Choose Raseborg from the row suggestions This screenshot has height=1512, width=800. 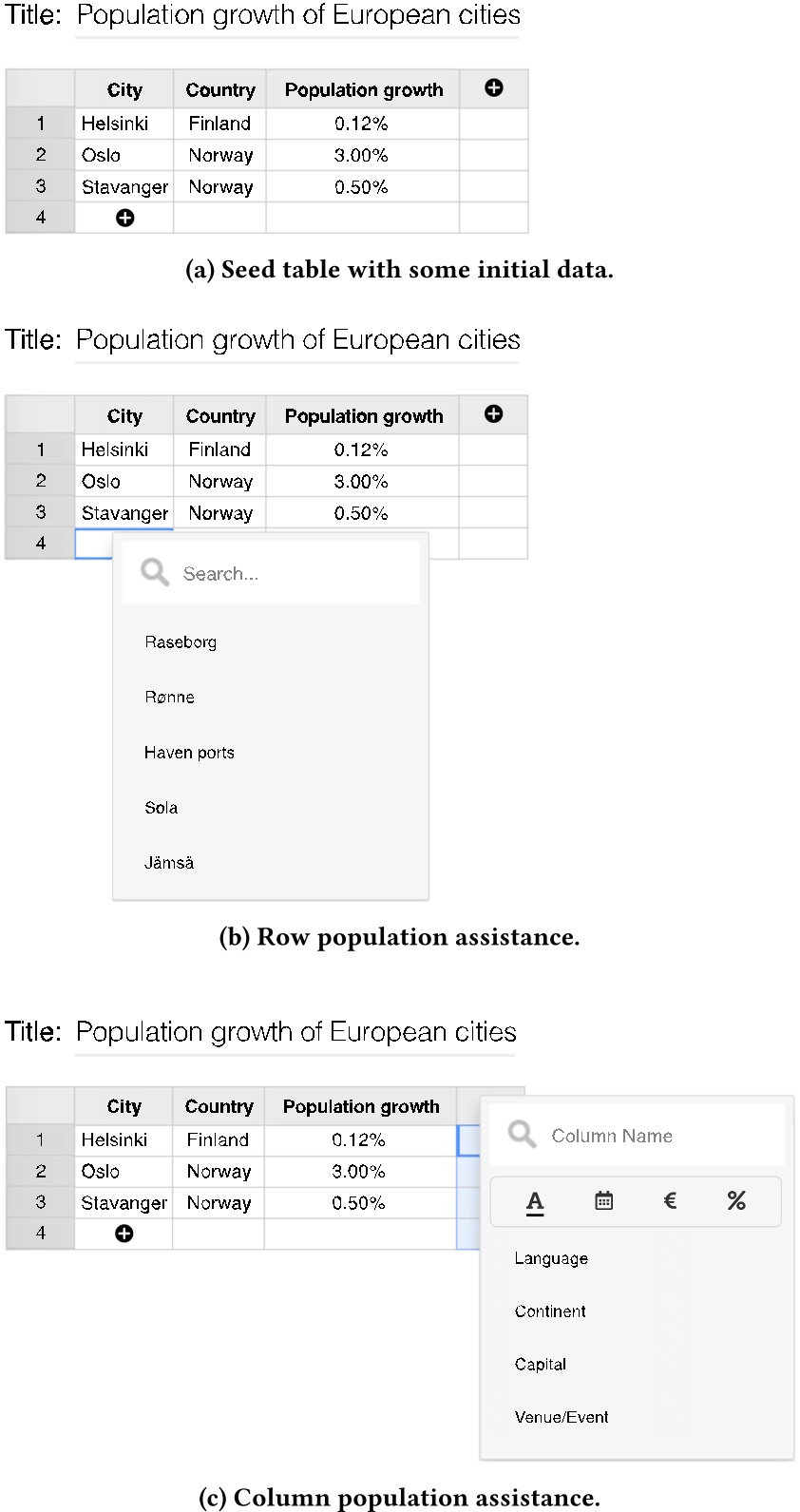(181, 642)
